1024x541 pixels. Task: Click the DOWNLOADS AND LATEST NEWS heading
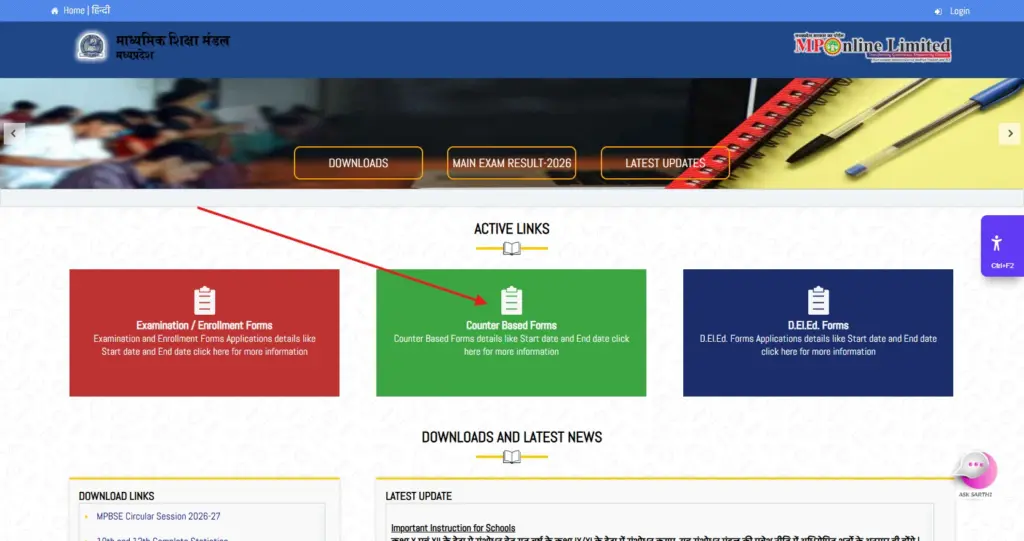[511, 437]
